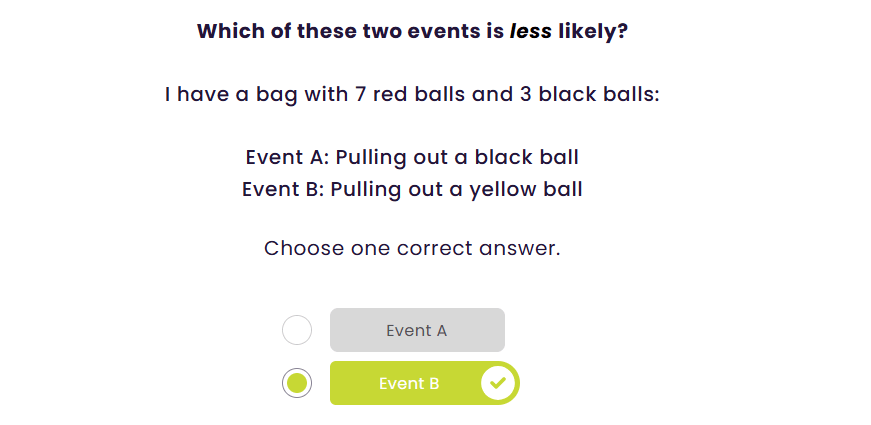Click the white checkmark icon on Event B
This screenshot has height=425, width=871.
point(498,383)
